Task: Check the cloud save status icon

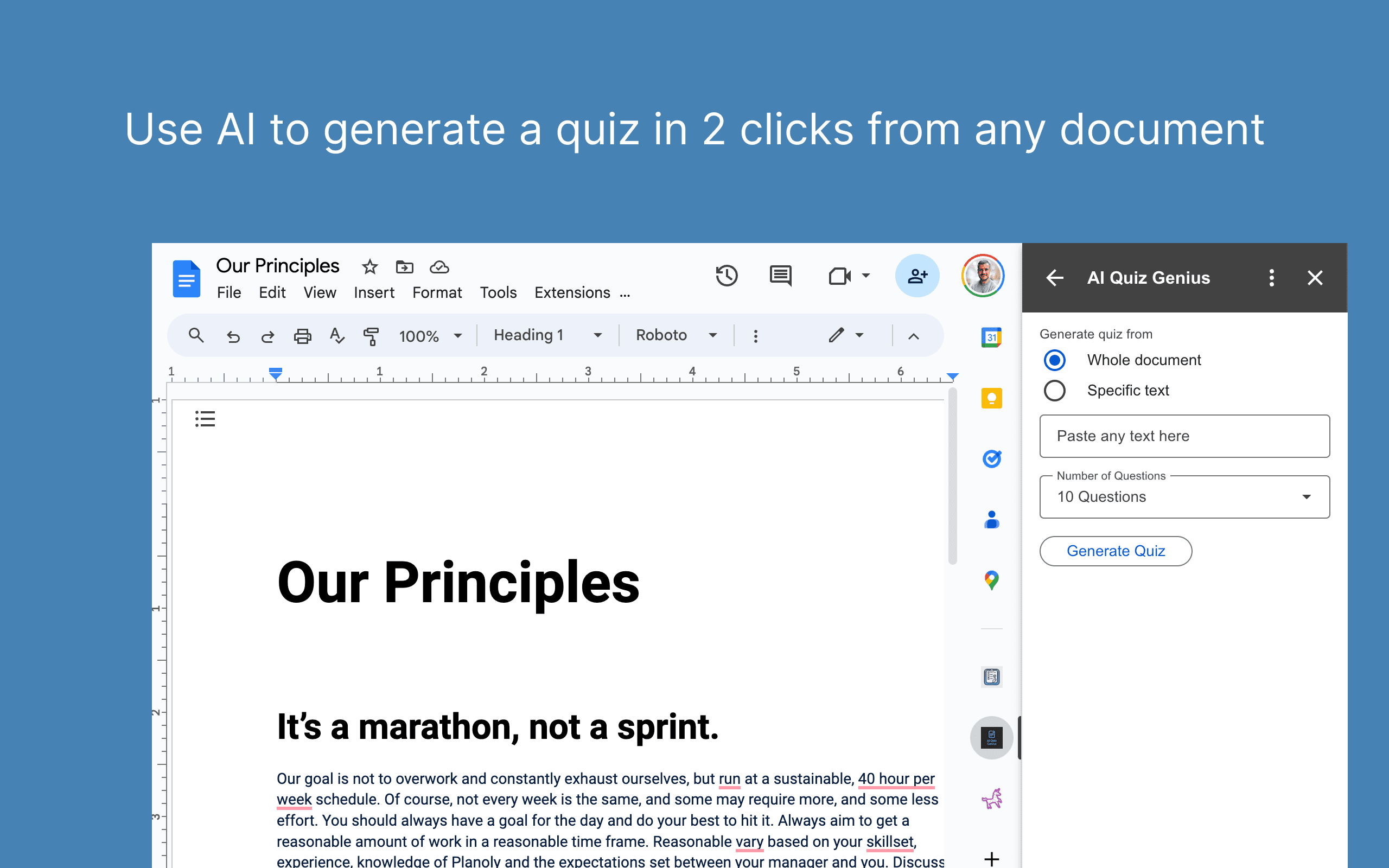Action: [439, 267]
